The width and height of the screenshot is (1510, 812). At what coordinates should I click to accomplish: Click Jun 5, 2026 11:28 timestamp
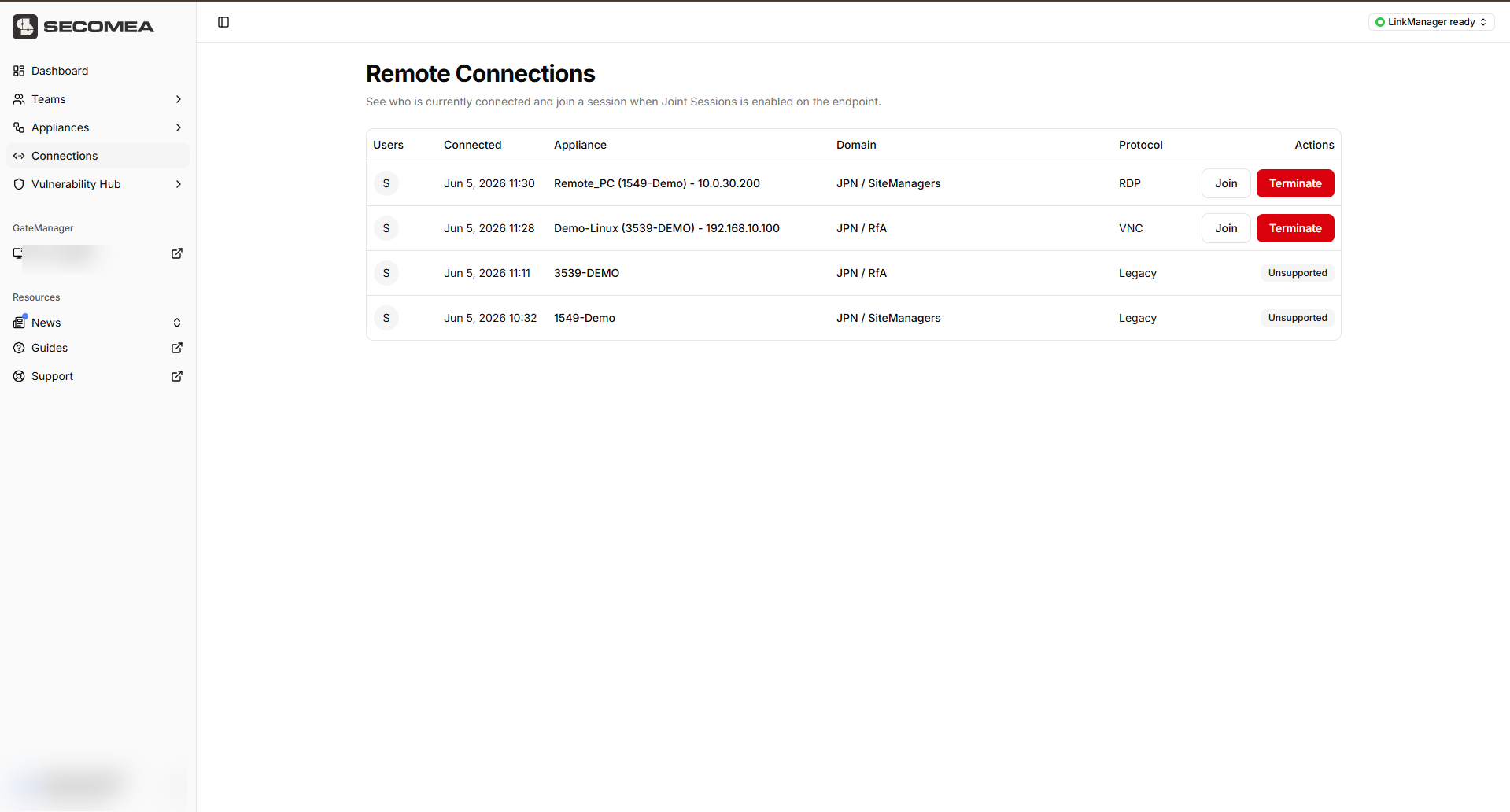pos(489,228)
